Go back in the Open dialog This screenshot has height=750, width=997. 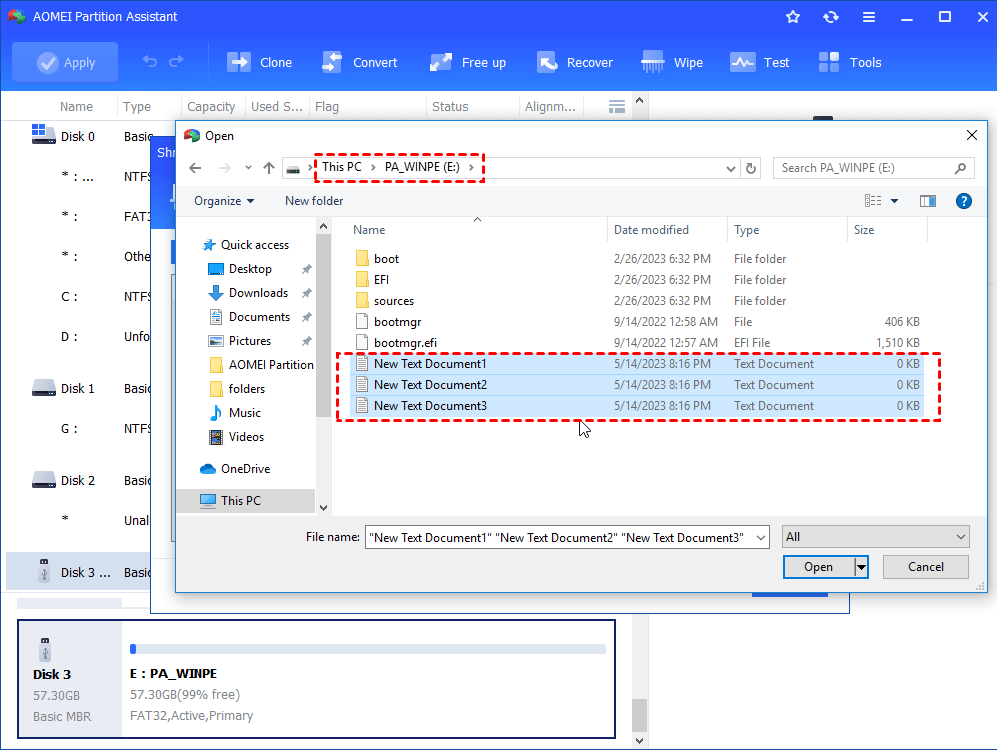(195, 168)
